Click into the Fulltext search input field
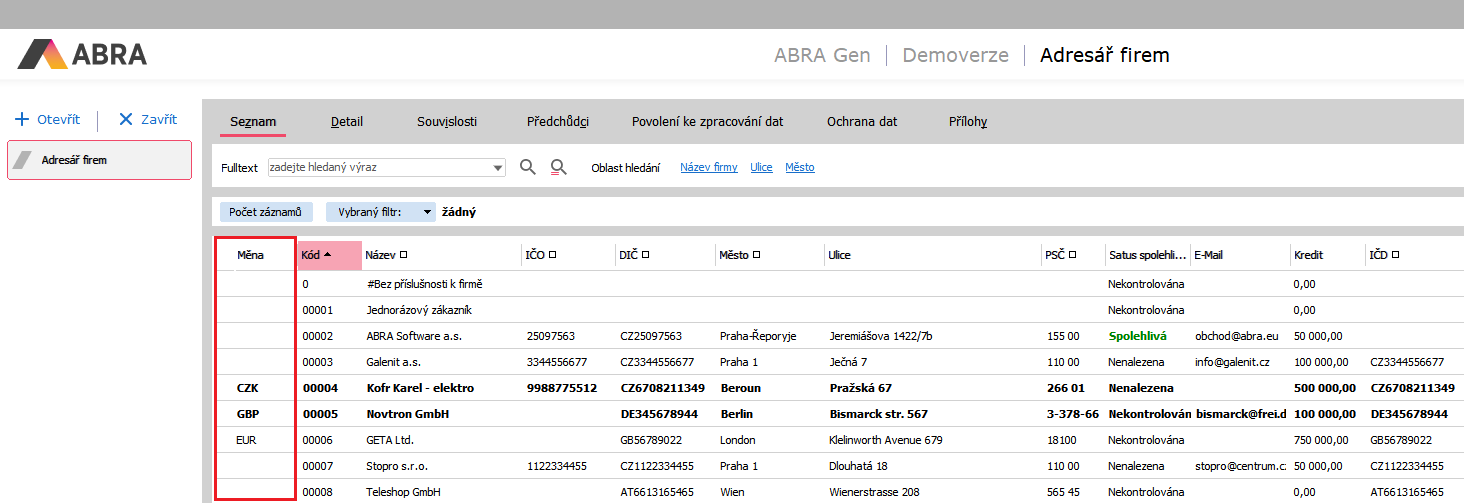Viewport: 1464px width, 503px height. tap(380, 168)
